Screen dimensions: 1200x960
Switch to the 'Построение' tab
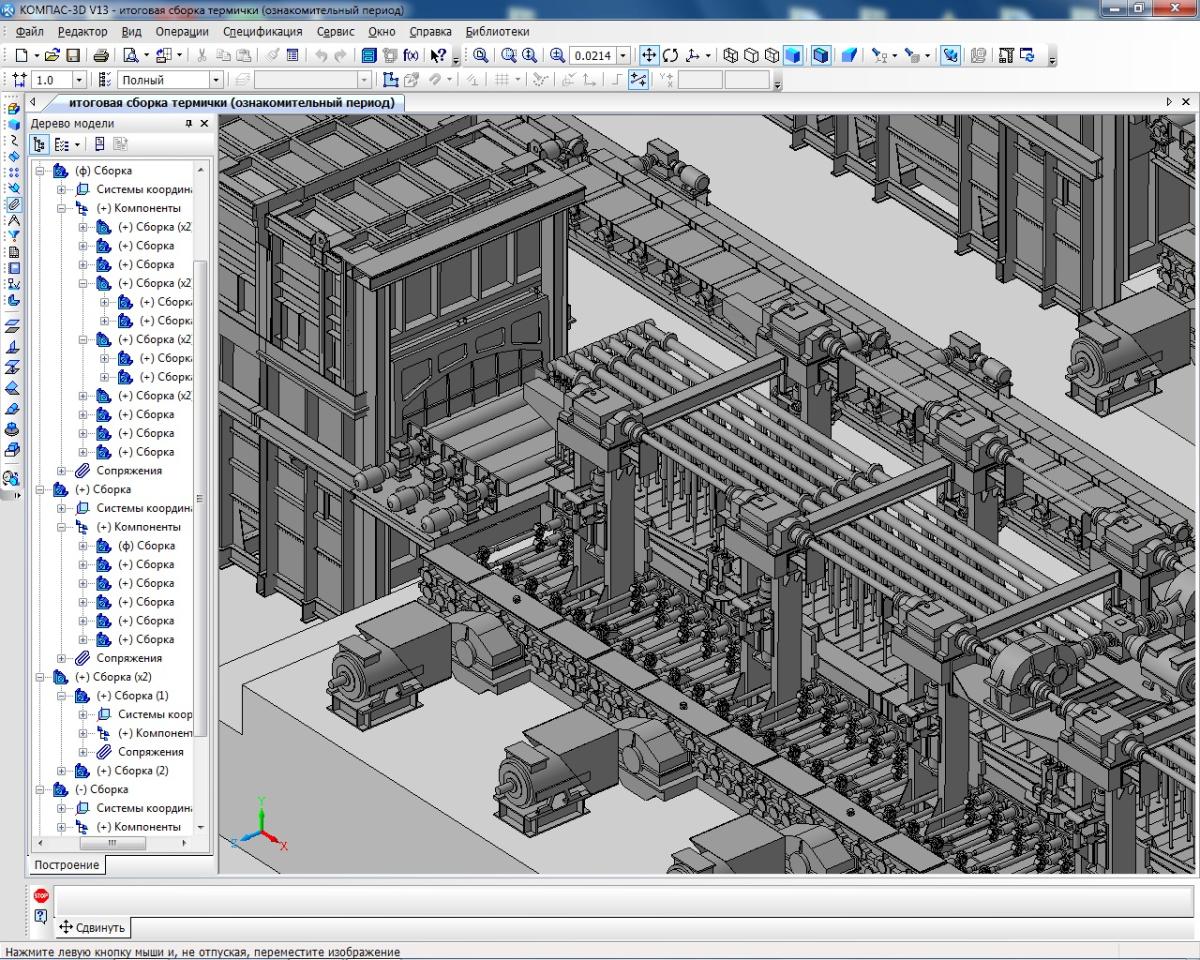tap(67, 865)
